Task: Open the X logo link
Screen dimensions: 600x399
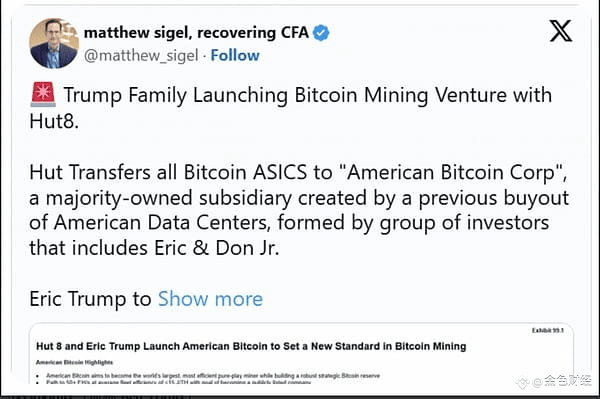Action: pyautogui.click(x=561, y=31)
